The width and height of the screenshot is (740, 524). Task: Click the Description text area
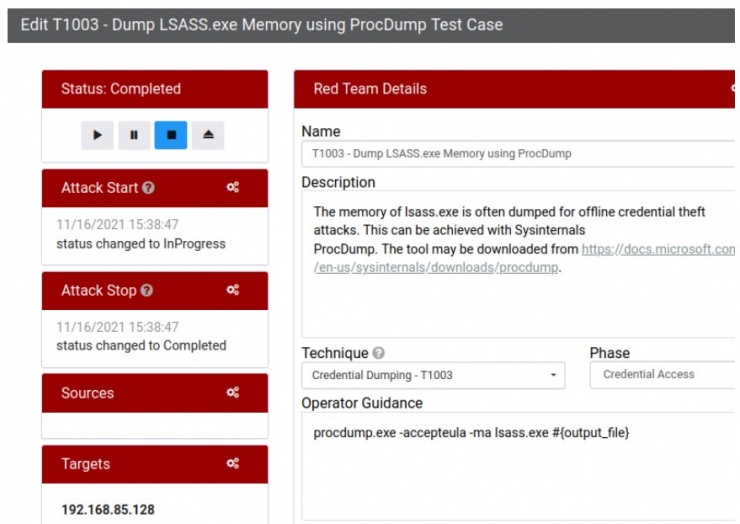pos(518,264)
